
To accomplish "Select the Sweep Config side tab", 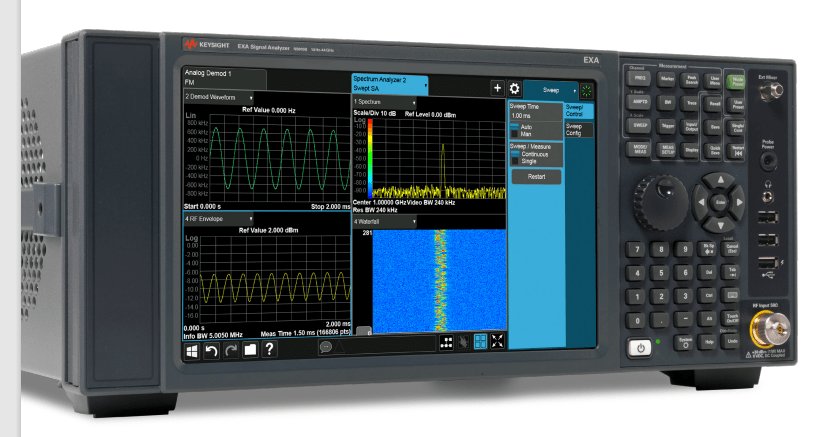I will tap(579, 130).
